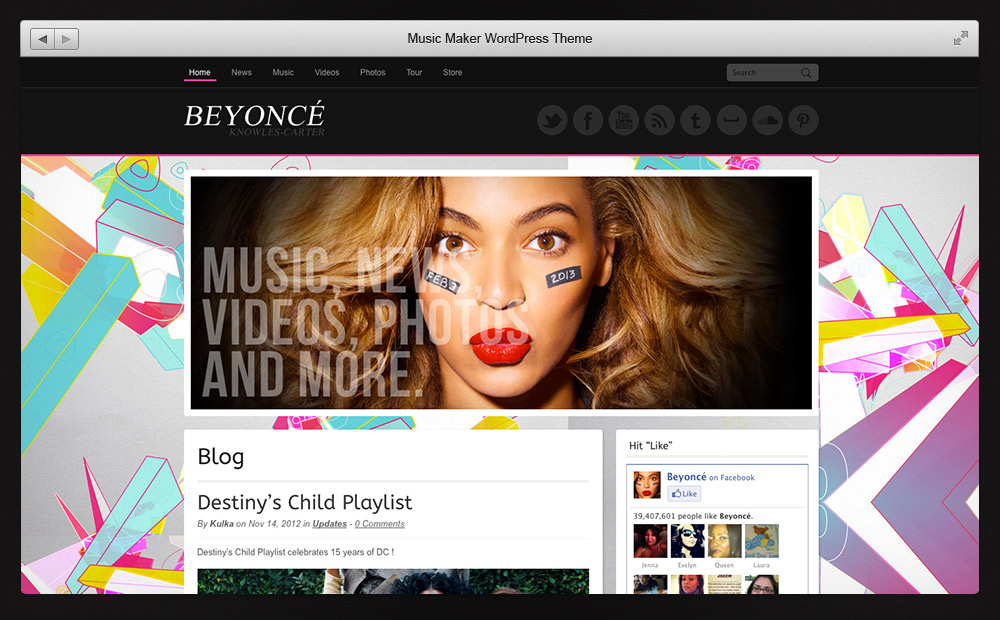Screen dimensions: 1000x620
Task: Open the YouTube channel icon
Action: (x=624, y=121)
